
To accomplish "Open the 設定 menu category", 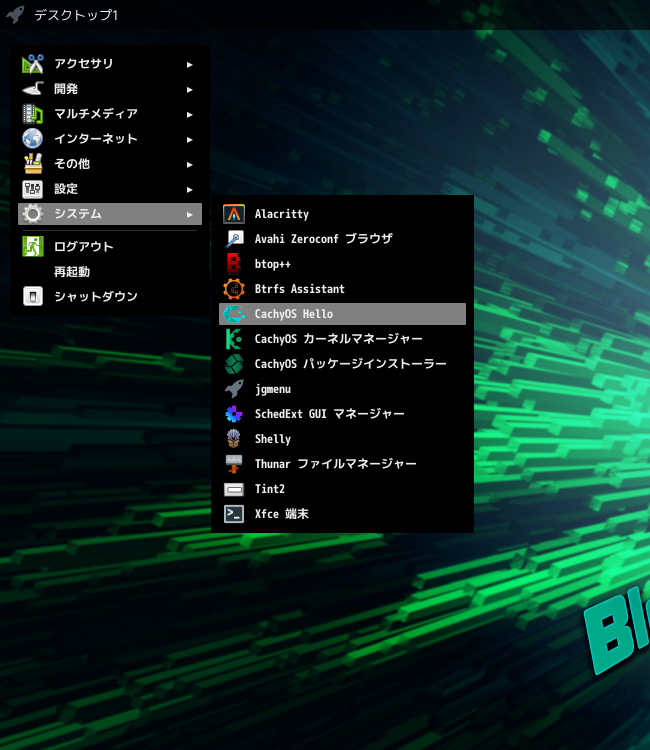I will click(110, 189).
